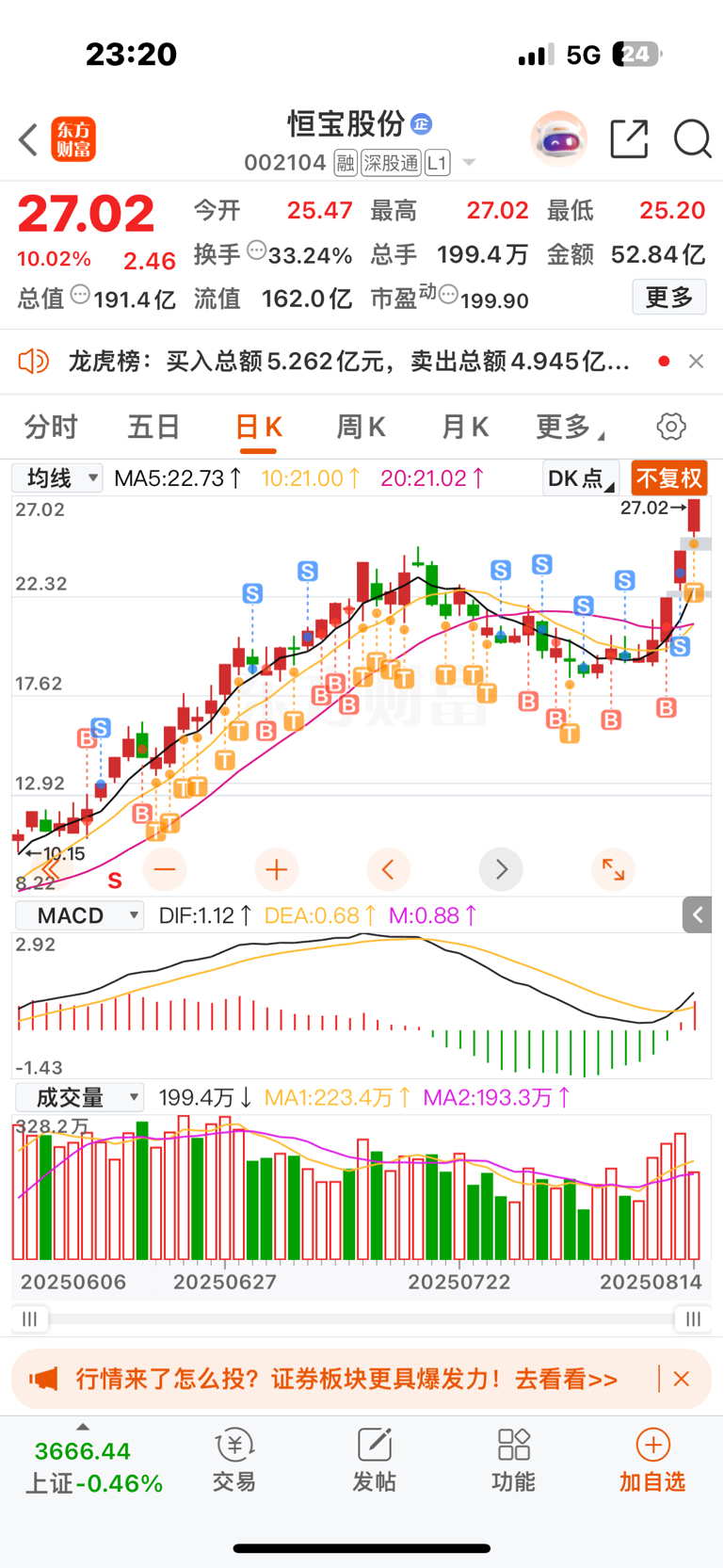
Task: Zoom in chart with plus button
Action: [x=277, y=869]
